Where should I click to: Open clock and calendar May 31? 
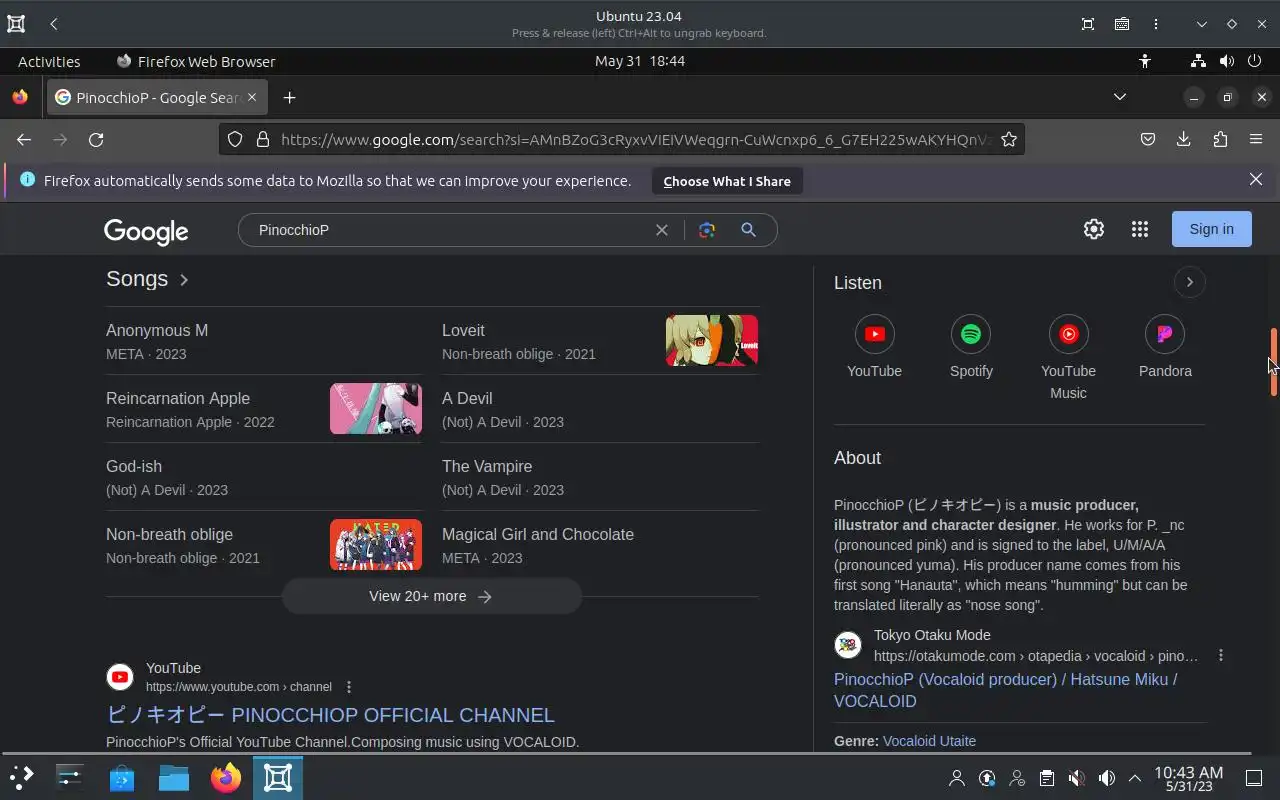[640, 61]
